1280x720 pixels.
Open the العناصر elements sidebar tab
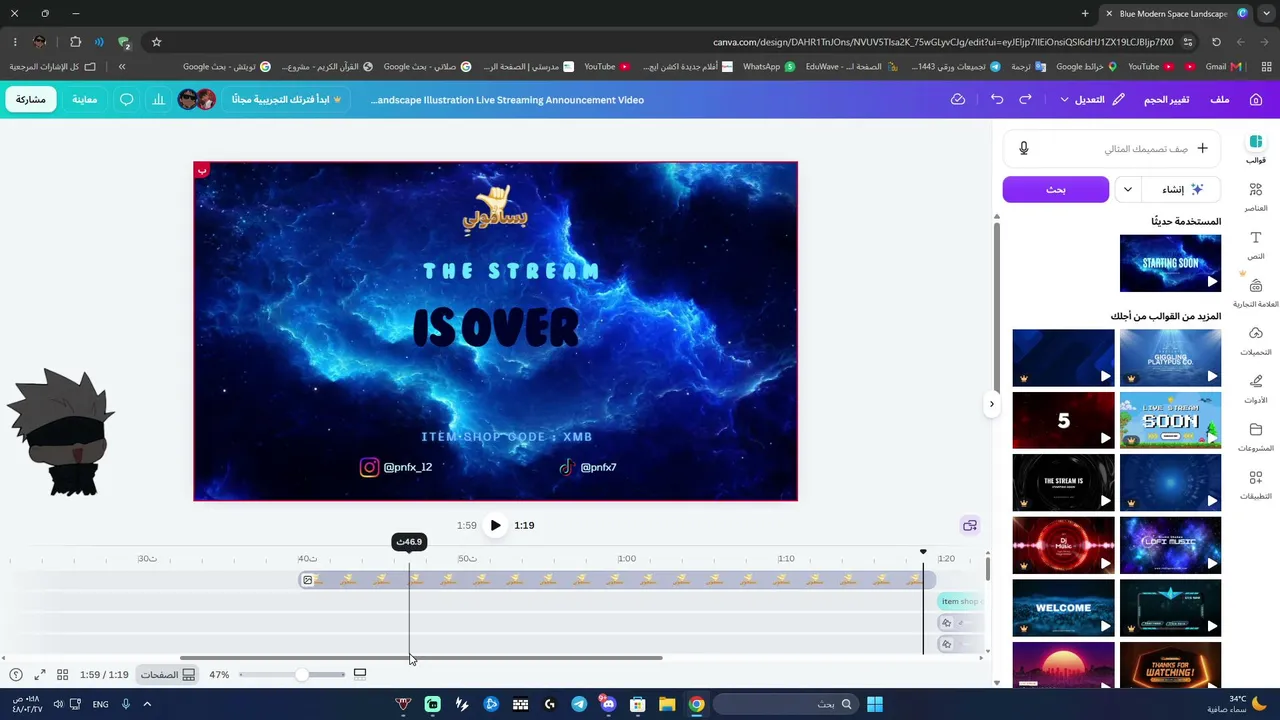[x=1255, y=197]
